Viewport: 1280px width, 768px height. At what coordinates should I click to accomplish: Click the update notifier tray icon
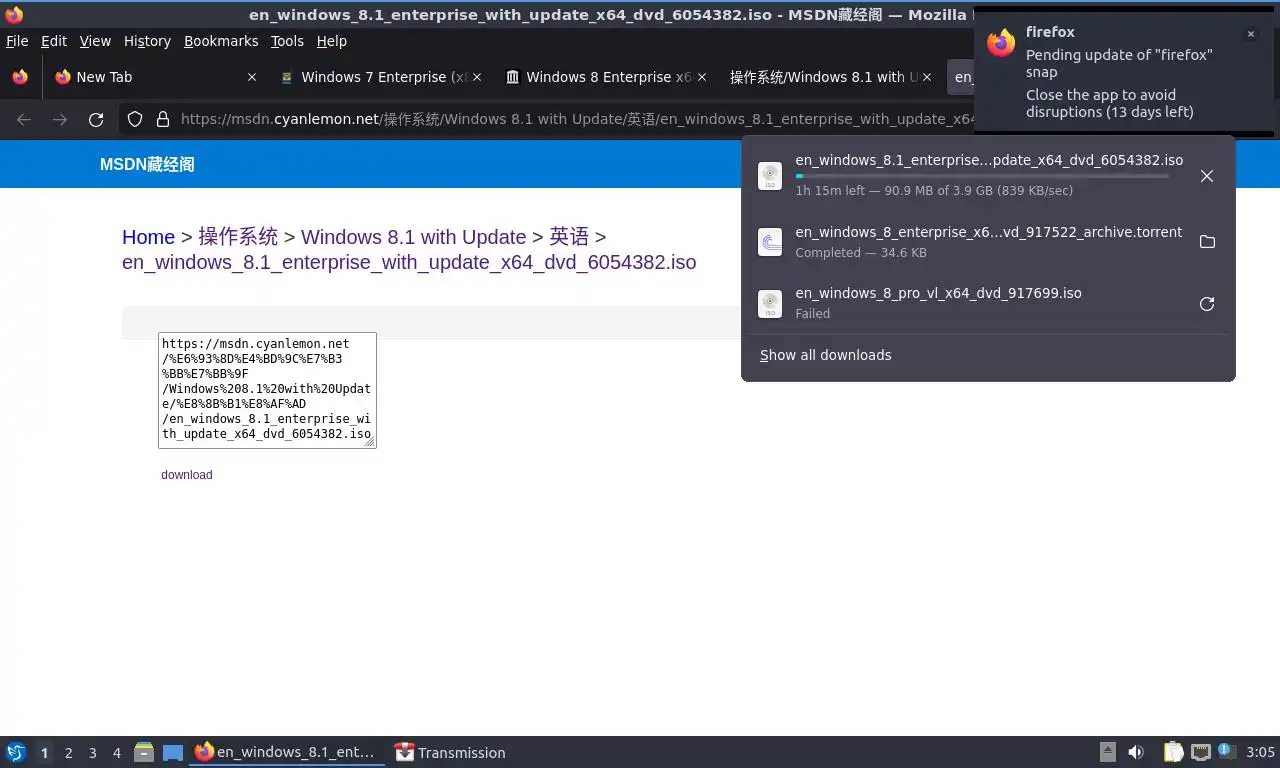click(1225, 751)
